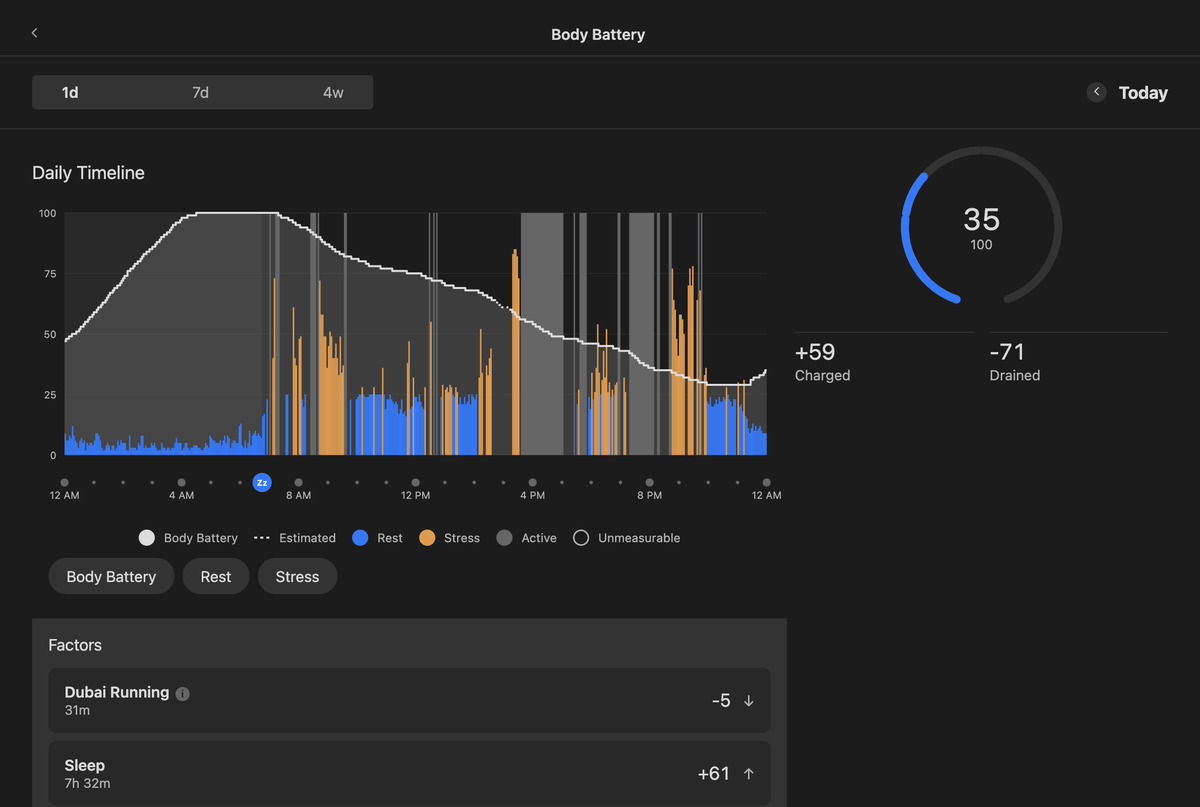Click the 8 AM timeline marker
This screenshot has width=1200, height=807.
[298, 483]
